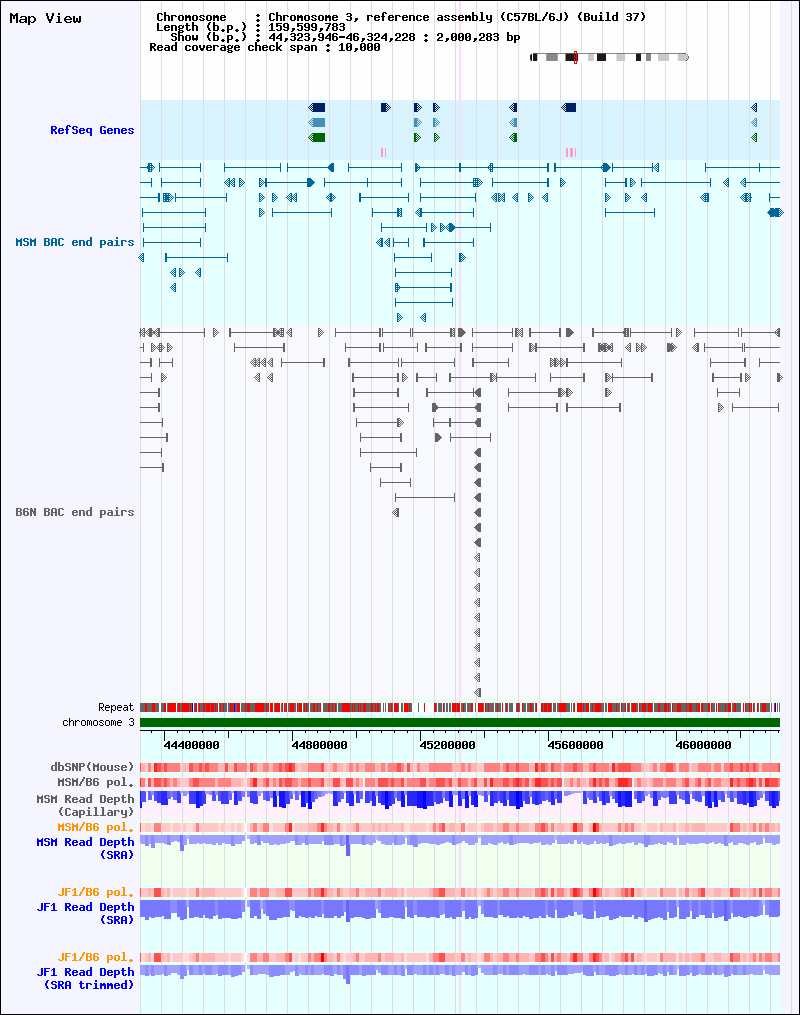Click the dbSNP(Mouse) heatmap bar
Screen dimensions: 800x1015
click(x=460, y=767)
